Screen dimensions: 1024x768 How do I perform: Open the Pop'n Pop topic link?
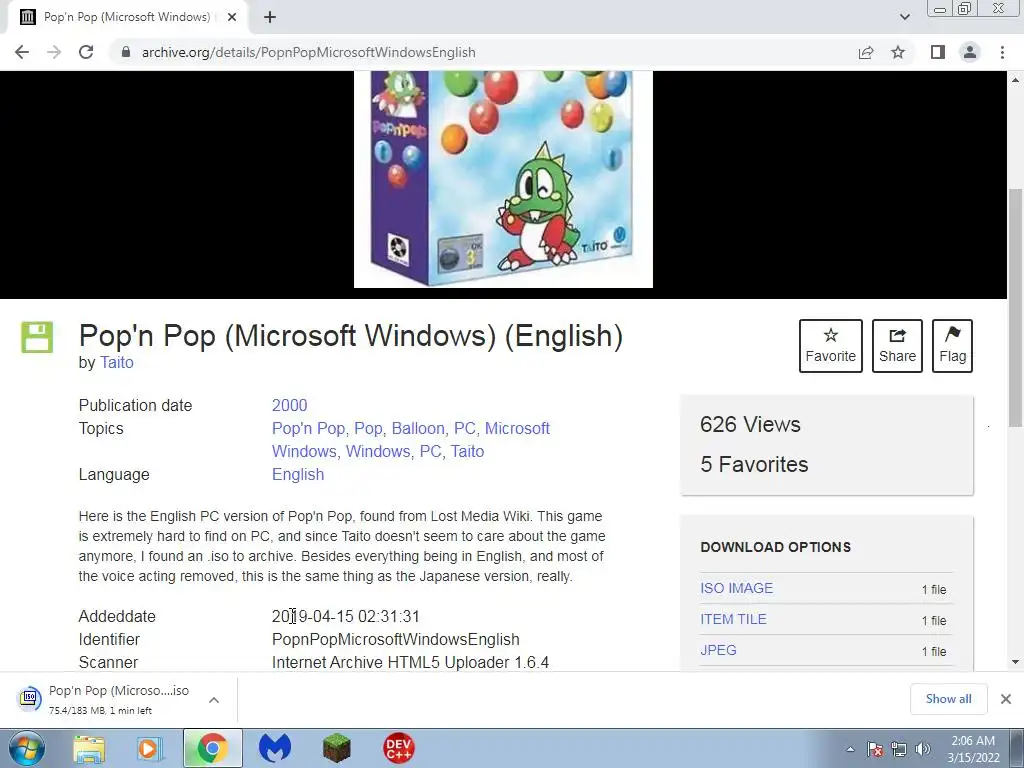[308, 428]
